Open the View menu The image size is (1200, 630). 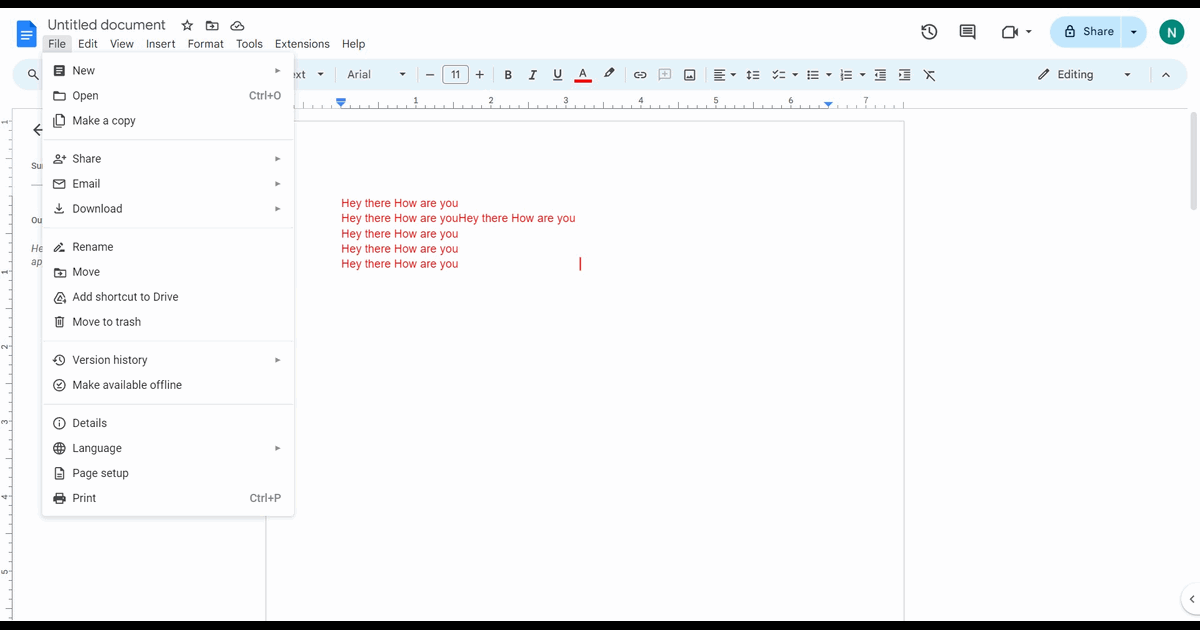(x=122, y=44)
